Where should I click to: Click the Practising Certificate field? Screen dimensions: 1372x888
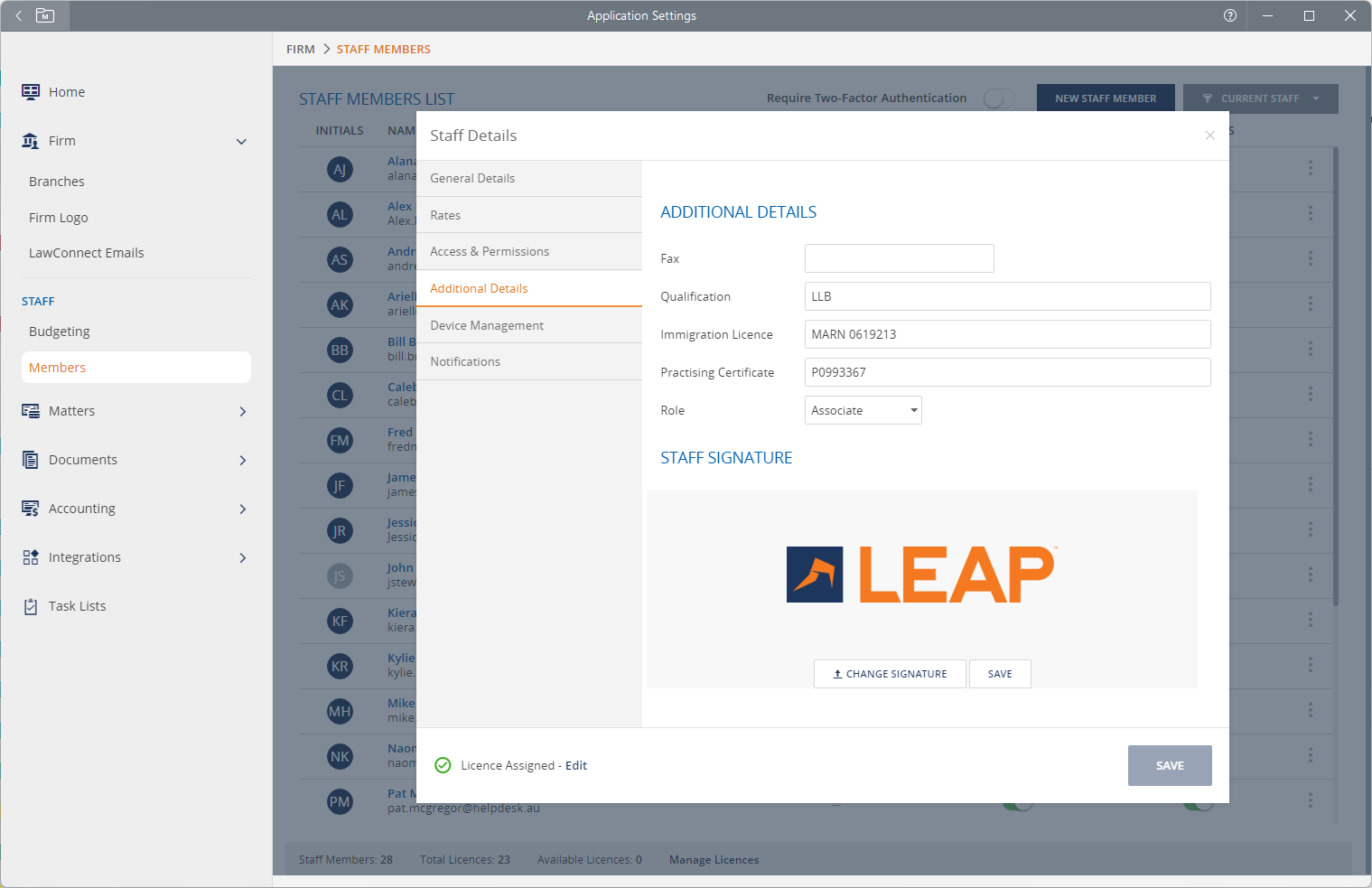(1008, 372)
